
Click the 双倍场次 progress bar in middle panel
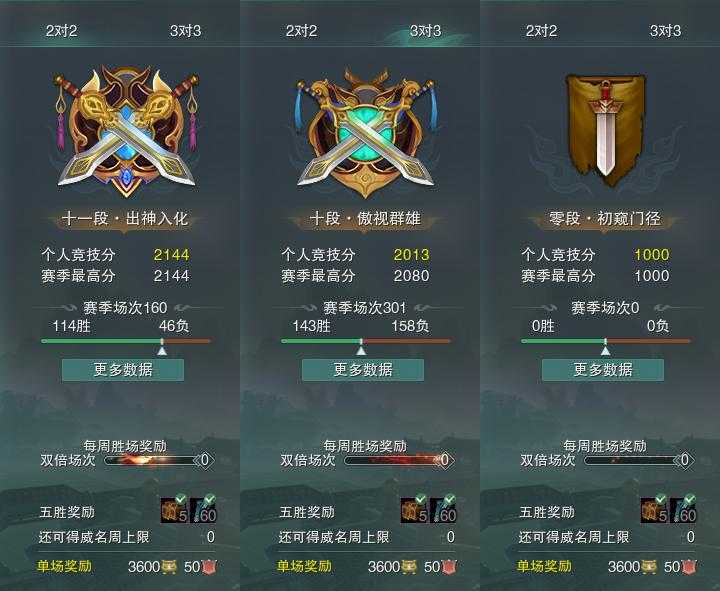click(x=399, y=460)
